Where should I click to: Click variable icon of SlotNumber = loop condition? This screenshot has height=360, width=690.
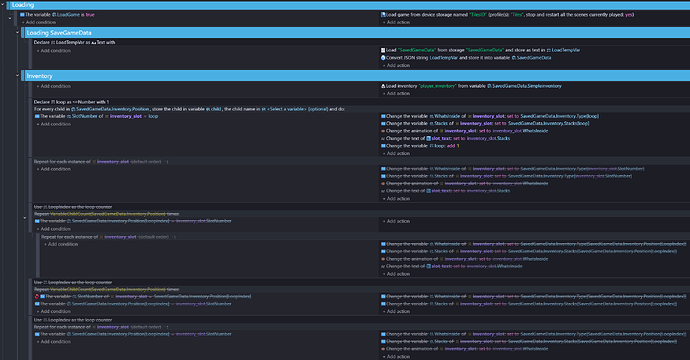(x=37, y=116)
